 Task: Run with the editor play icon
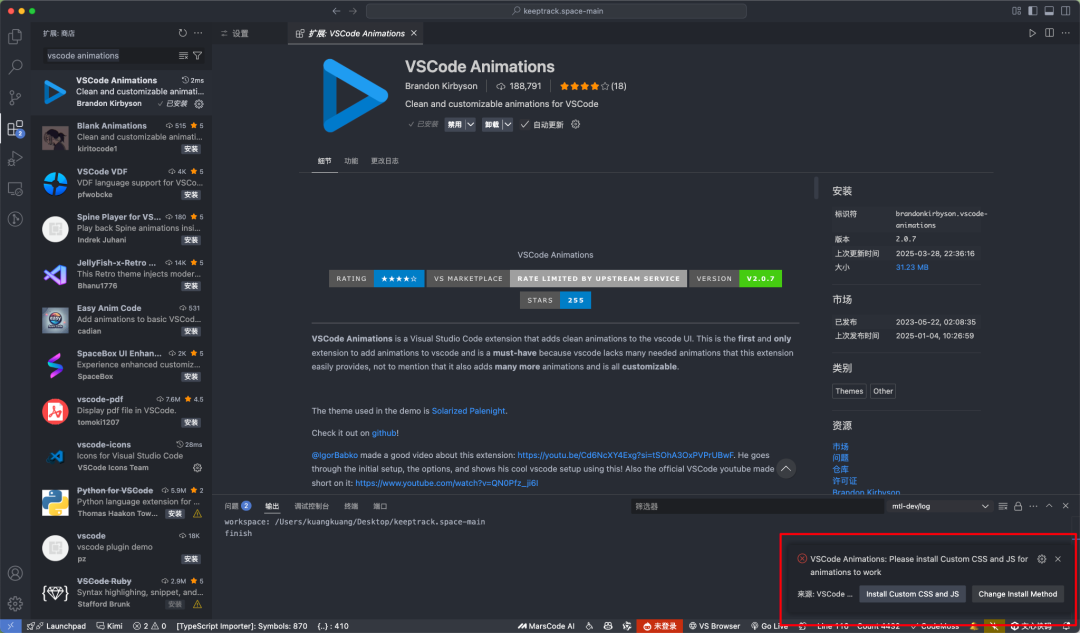coord(1032,33)
